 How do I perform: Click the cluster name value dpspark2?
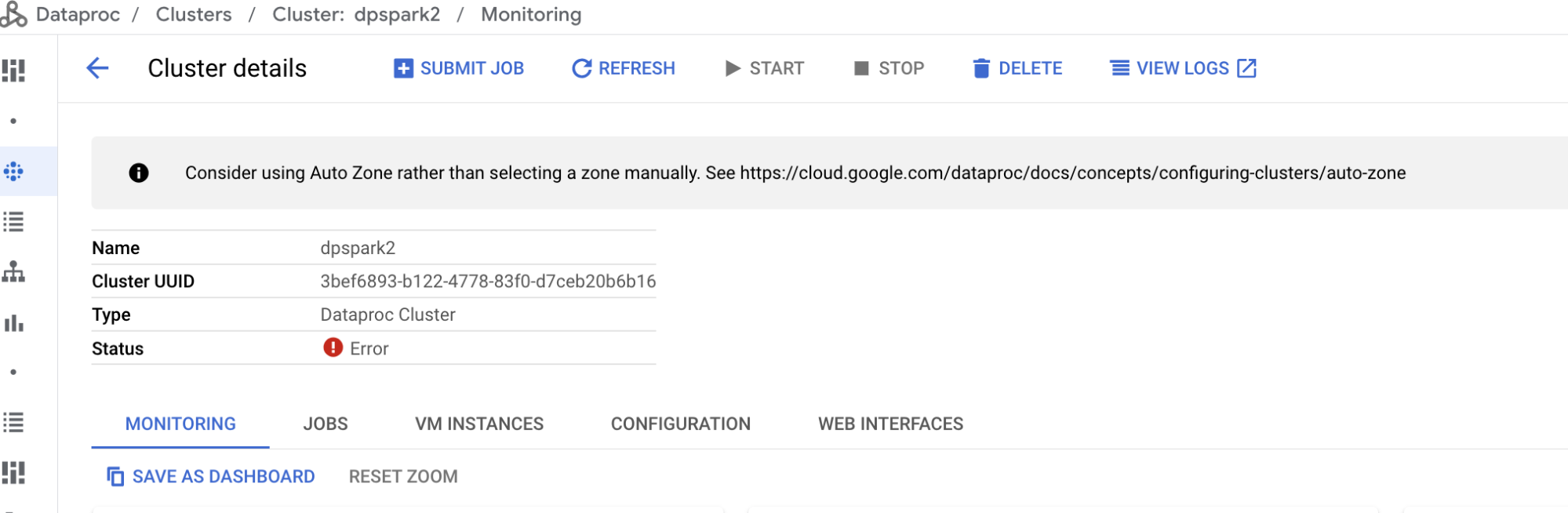tap(358, 248)
